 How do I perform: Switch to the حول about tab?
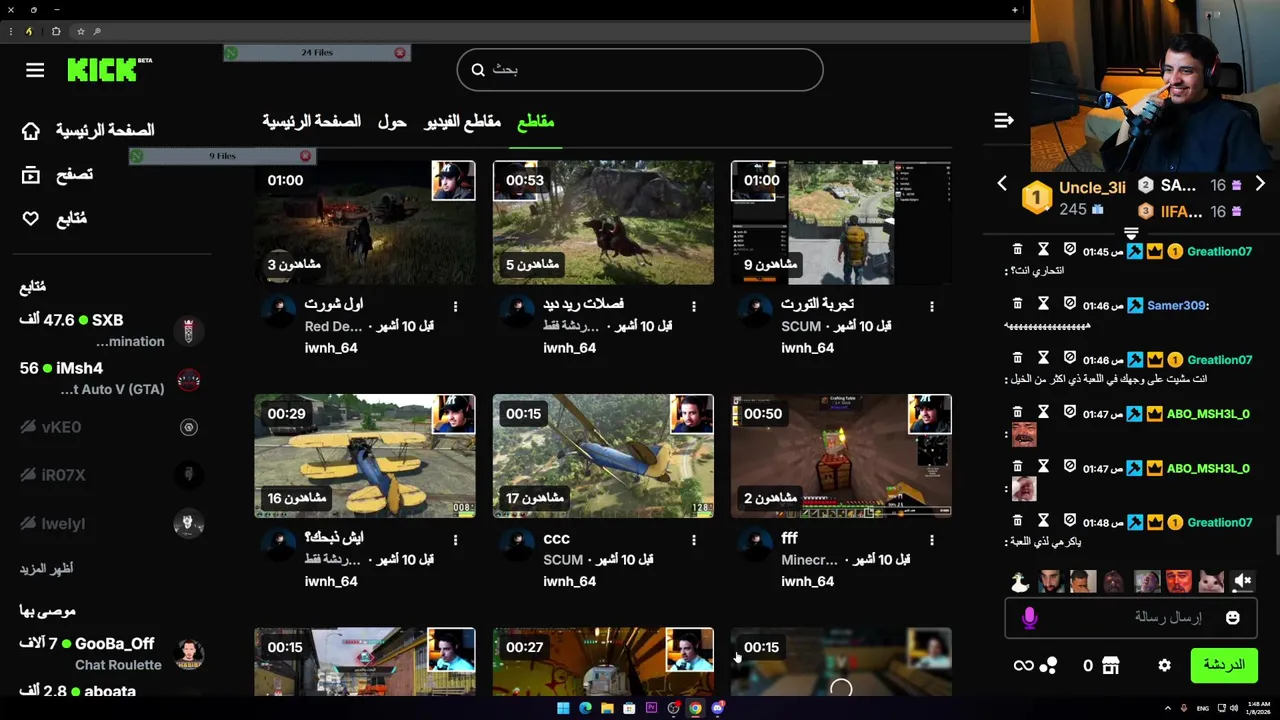392,121
